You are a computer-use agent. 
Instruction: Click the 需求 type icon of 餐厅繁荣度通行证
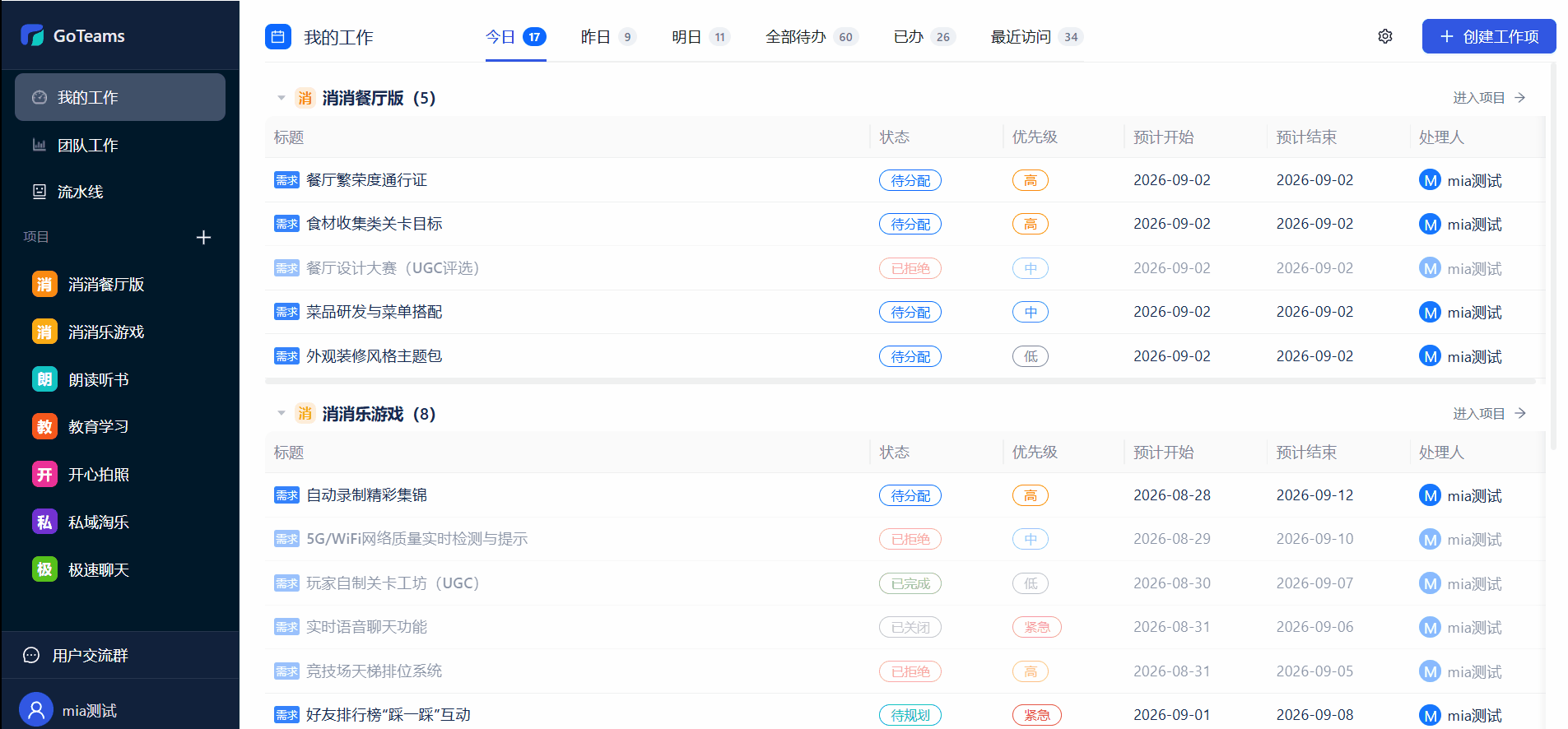(286, 180)
